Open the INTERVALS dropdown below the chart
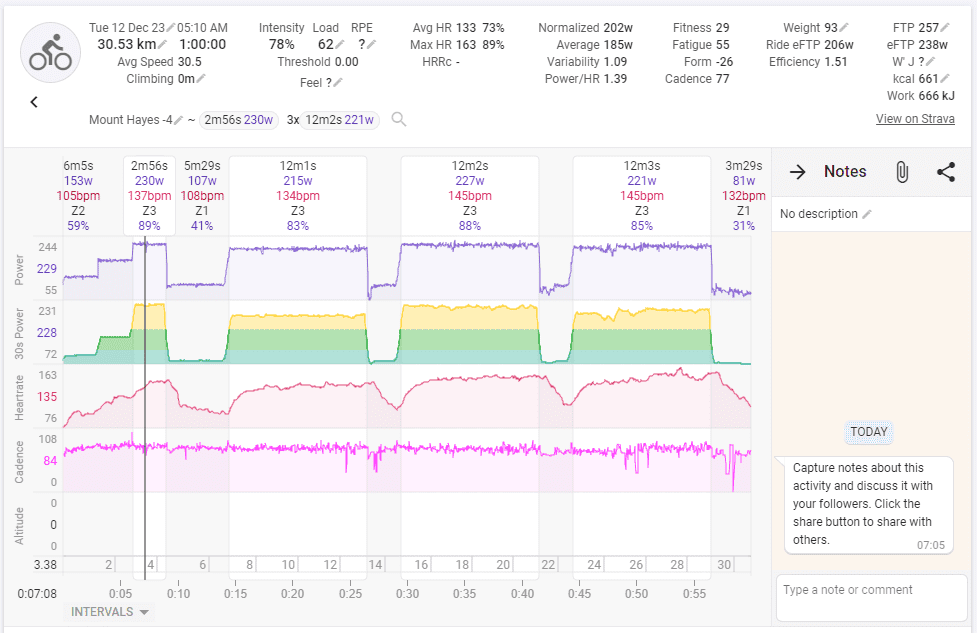 coord(110,612)
